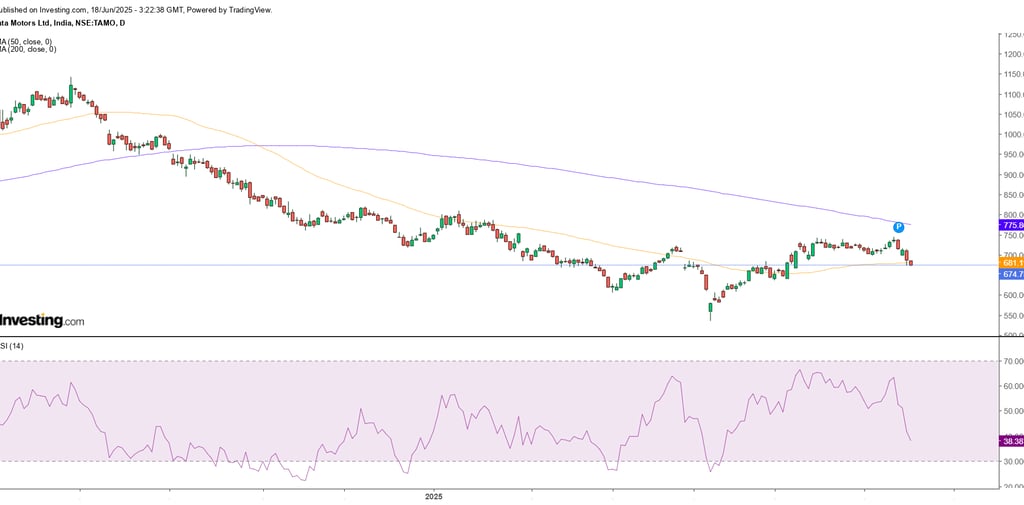Click the 70.00 RSI axis label

pyautogui.click(x=1014, y=361)
